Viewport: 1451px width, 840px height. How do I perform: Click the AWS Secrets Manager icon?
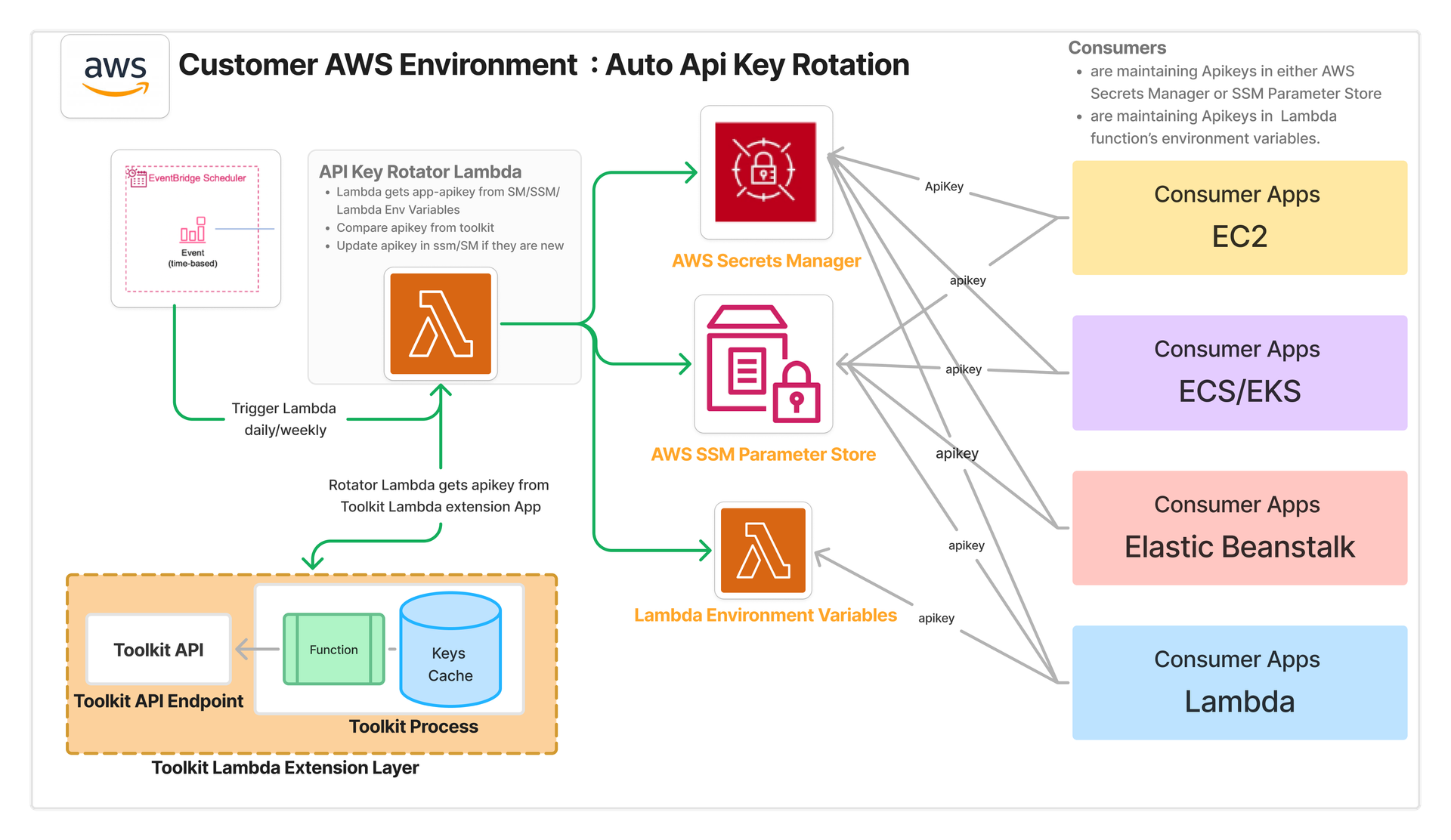(766, 172)
